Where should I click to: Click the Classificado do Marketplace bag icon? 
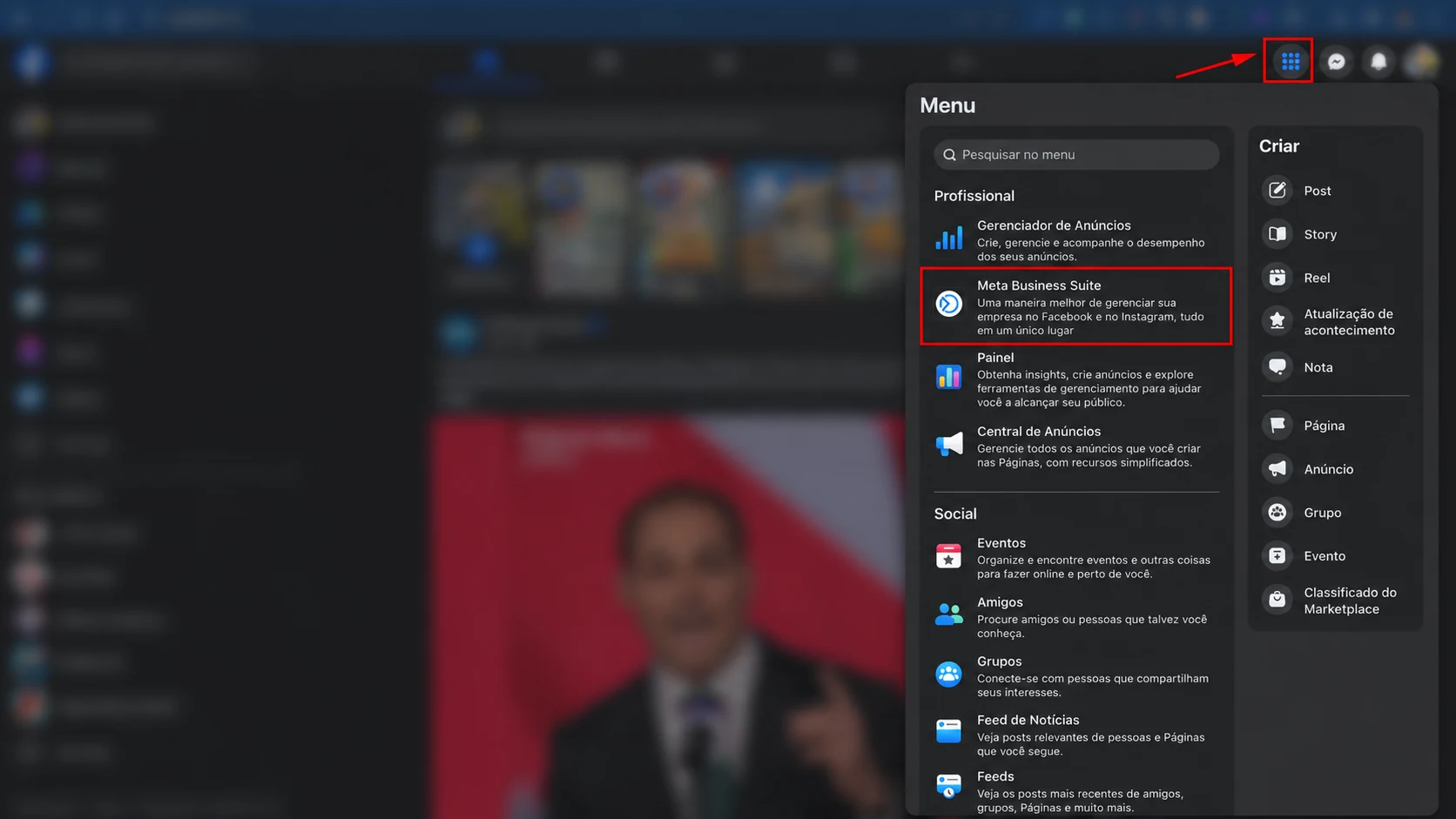click(1277, 600)
